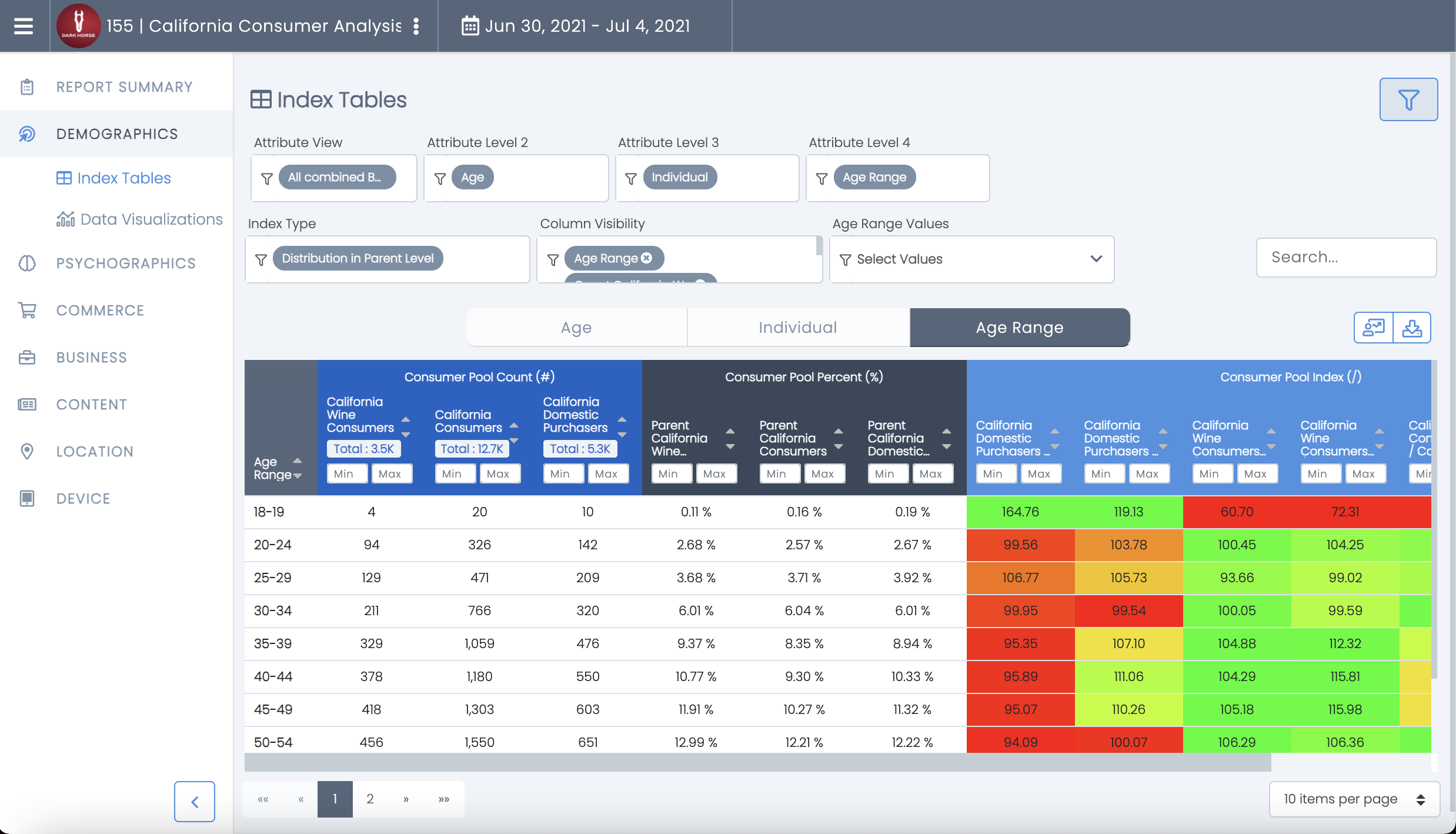Viewport: 1456px width, 834px height.
Task: Click the download table export icon
Action: 1412,328
